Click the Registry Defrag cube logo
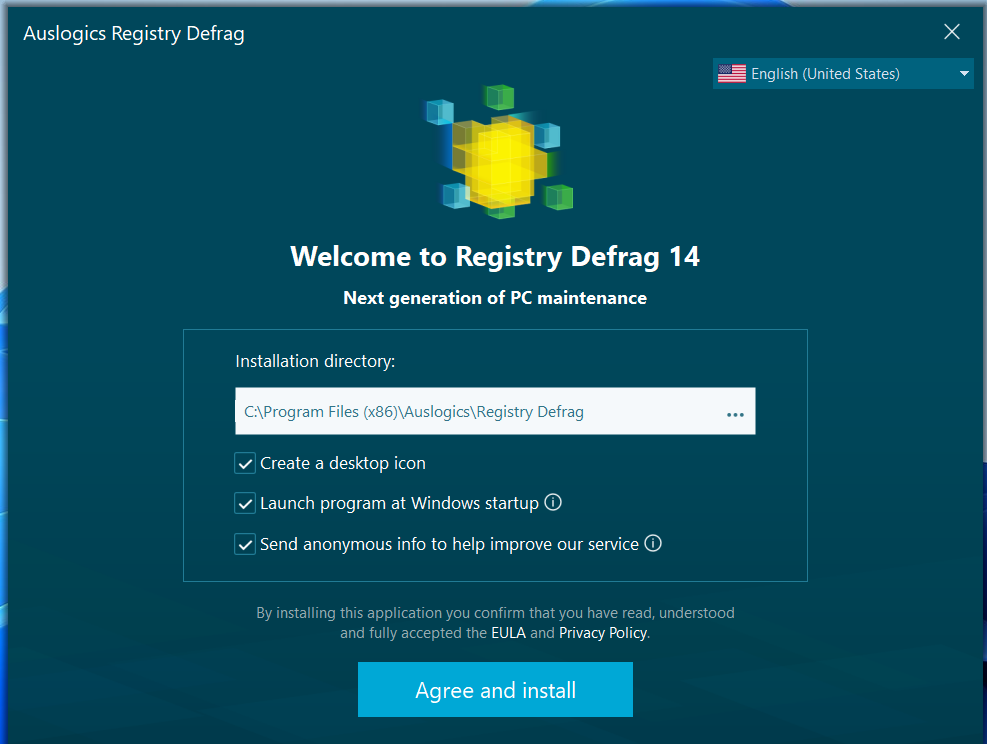The width and height of the screenshot is (987, 744). [500, 152]
